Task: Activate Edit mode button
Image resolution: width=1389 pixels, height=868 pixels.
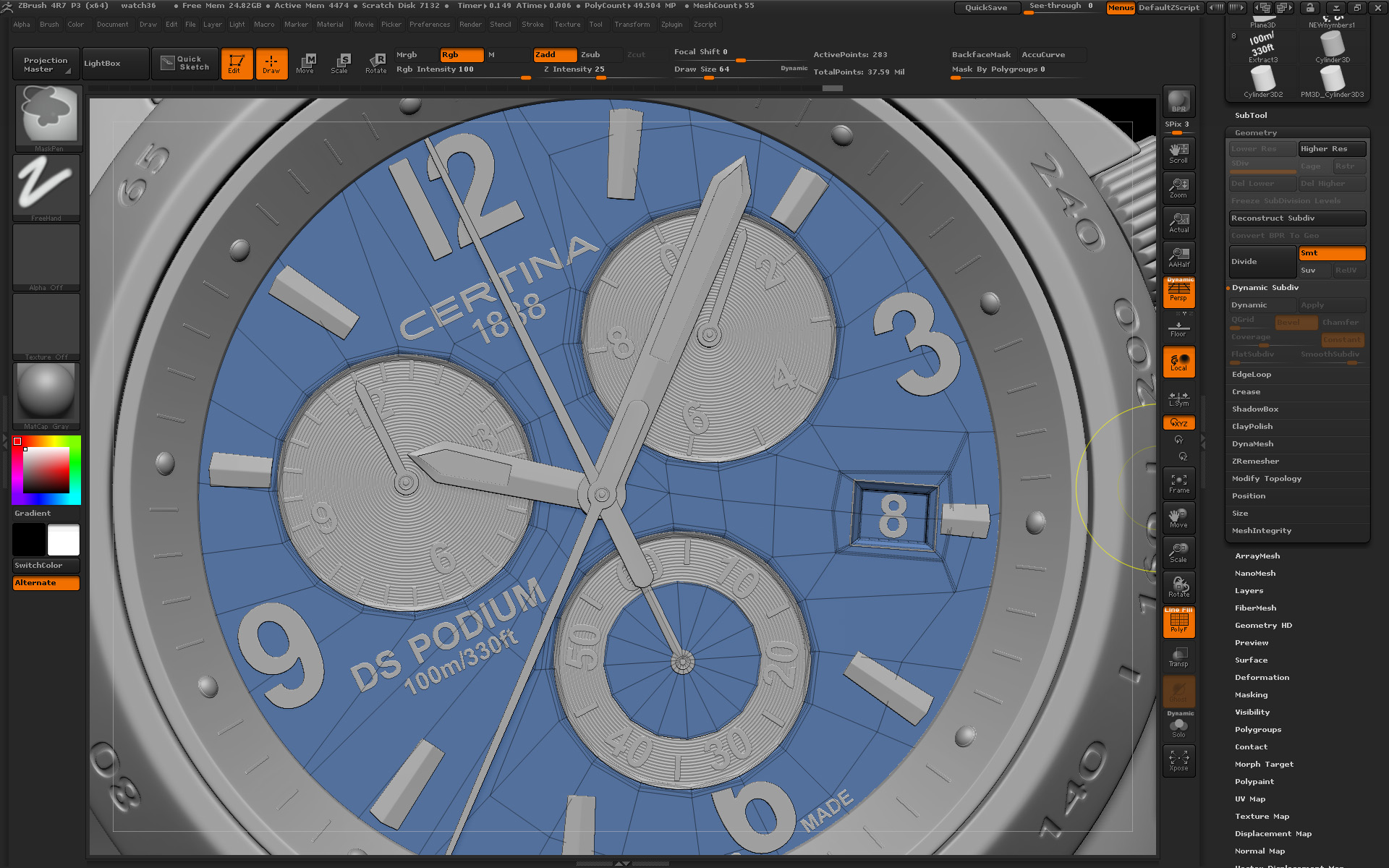Action: tap(237, 63)
